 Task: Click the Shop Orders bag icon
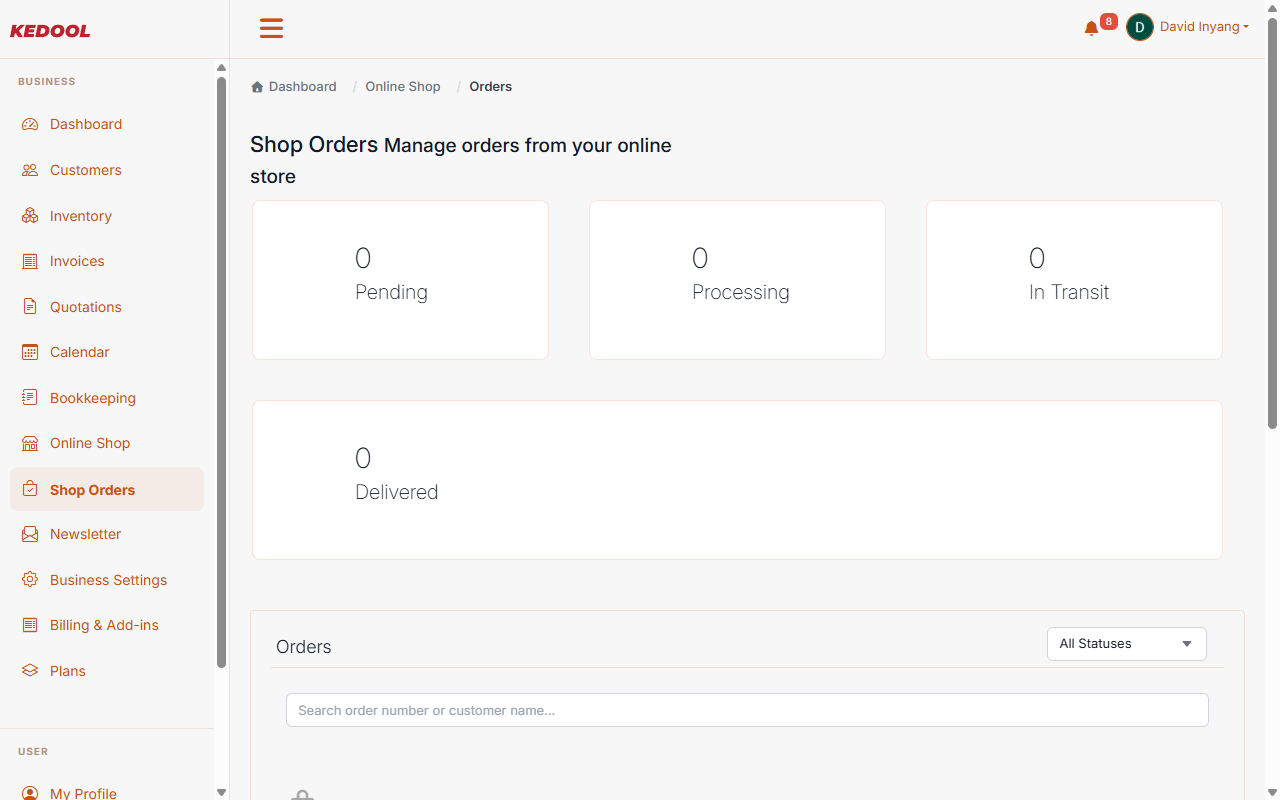[x=30, y=490]
